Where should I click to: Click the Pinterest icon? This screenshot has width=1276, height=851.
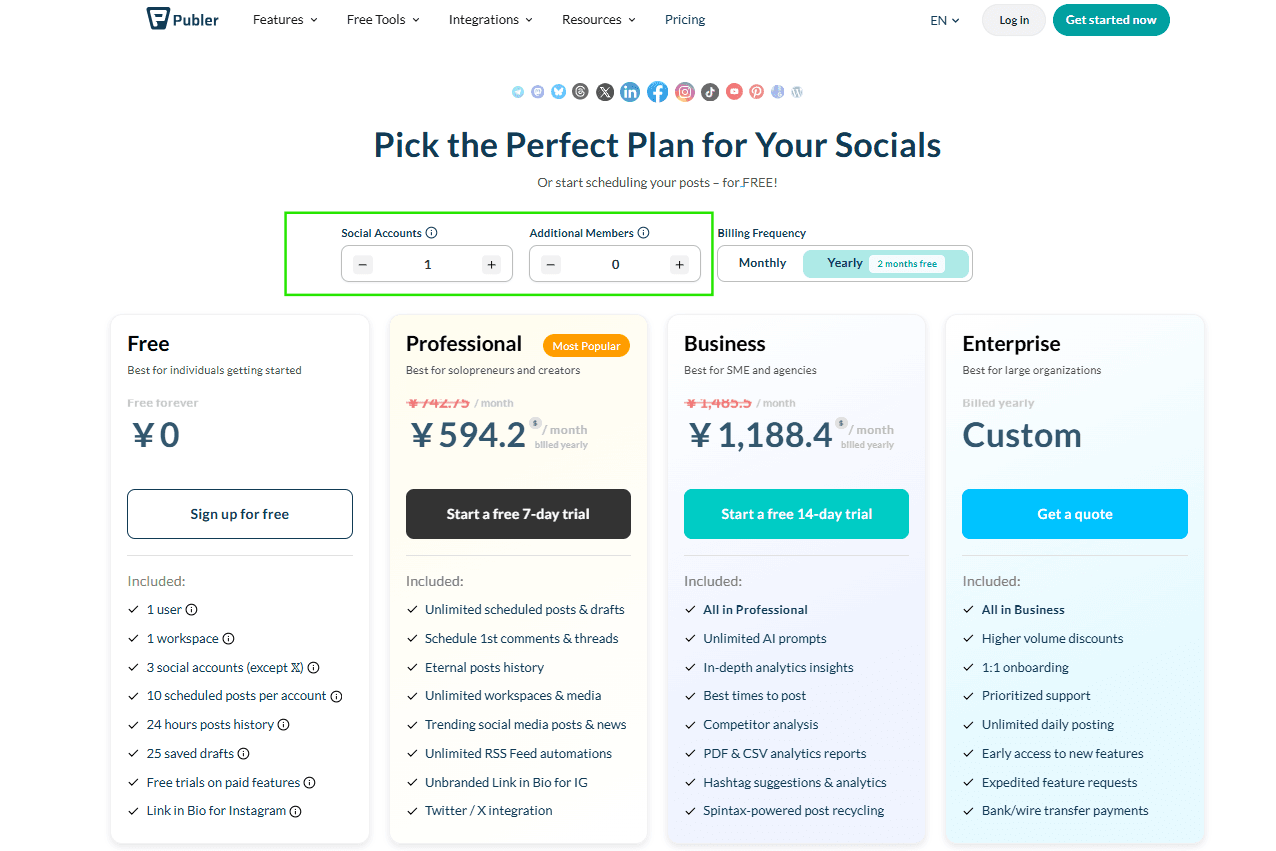(x=757, y=92)
